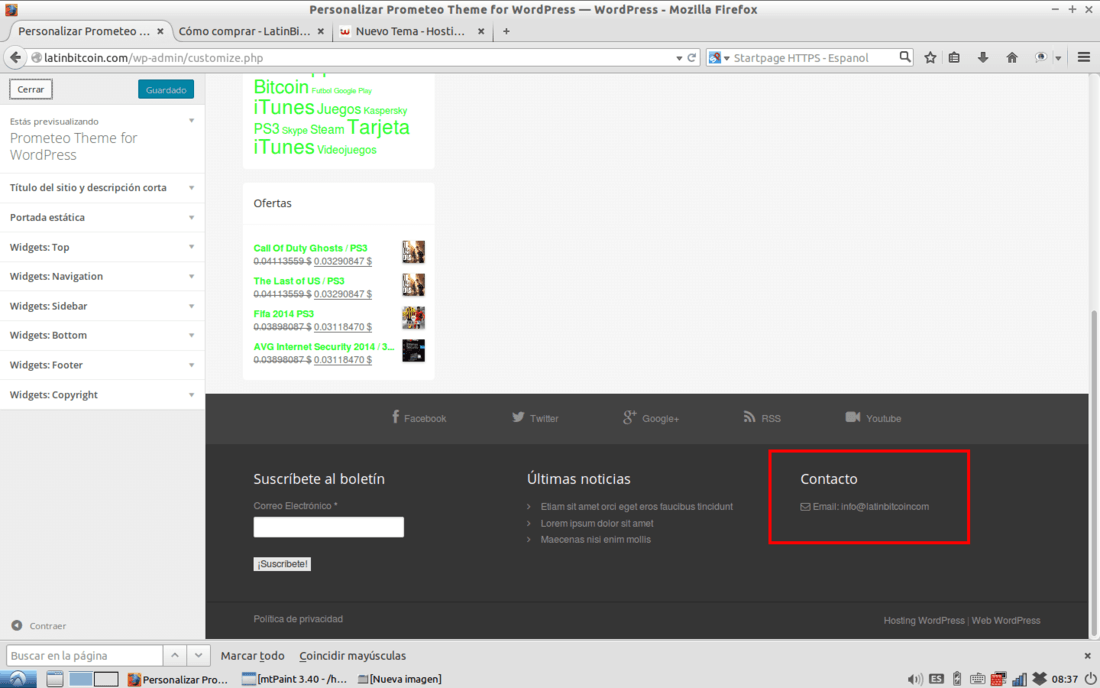Find the previous match with up arrow
1100x688 pixels.
tap(175, 656)
